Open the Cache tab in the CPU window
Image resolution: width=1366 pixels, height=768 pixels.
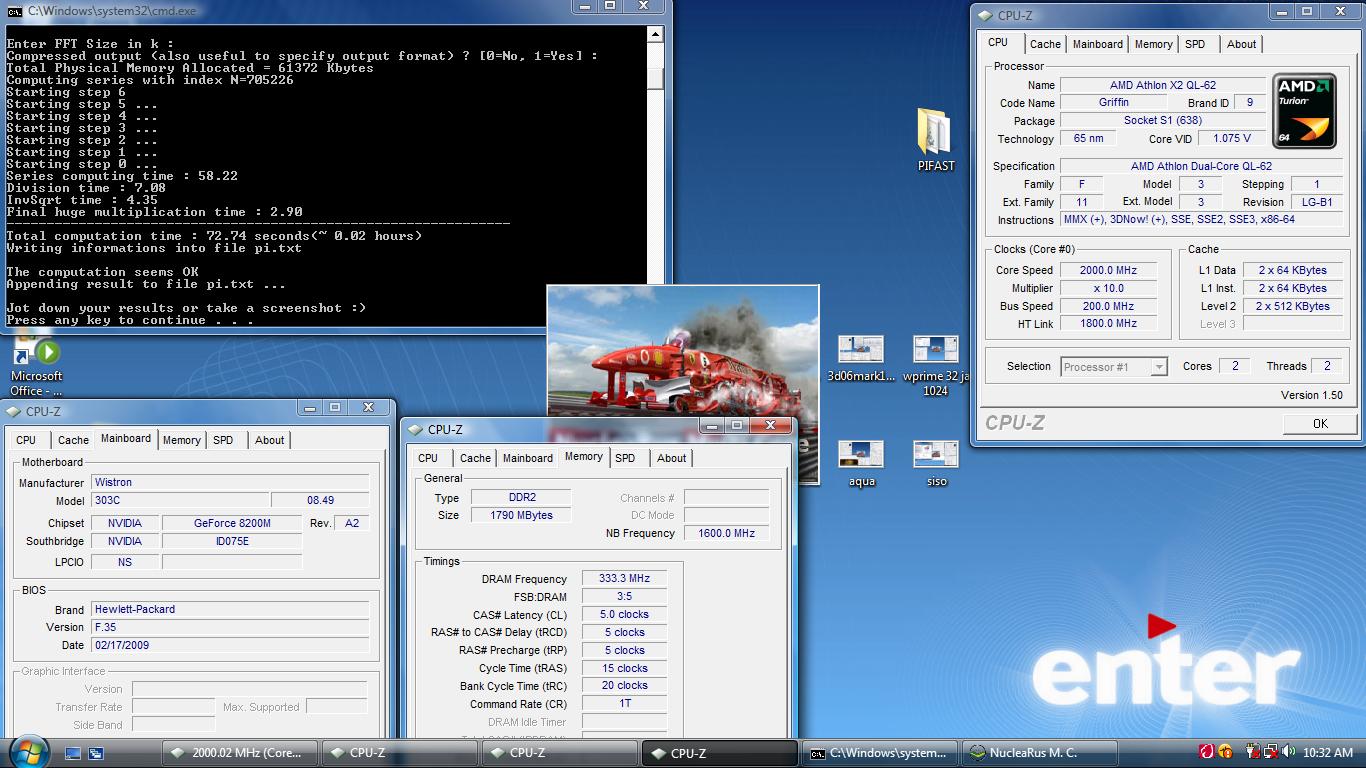tap(1045, 44)
